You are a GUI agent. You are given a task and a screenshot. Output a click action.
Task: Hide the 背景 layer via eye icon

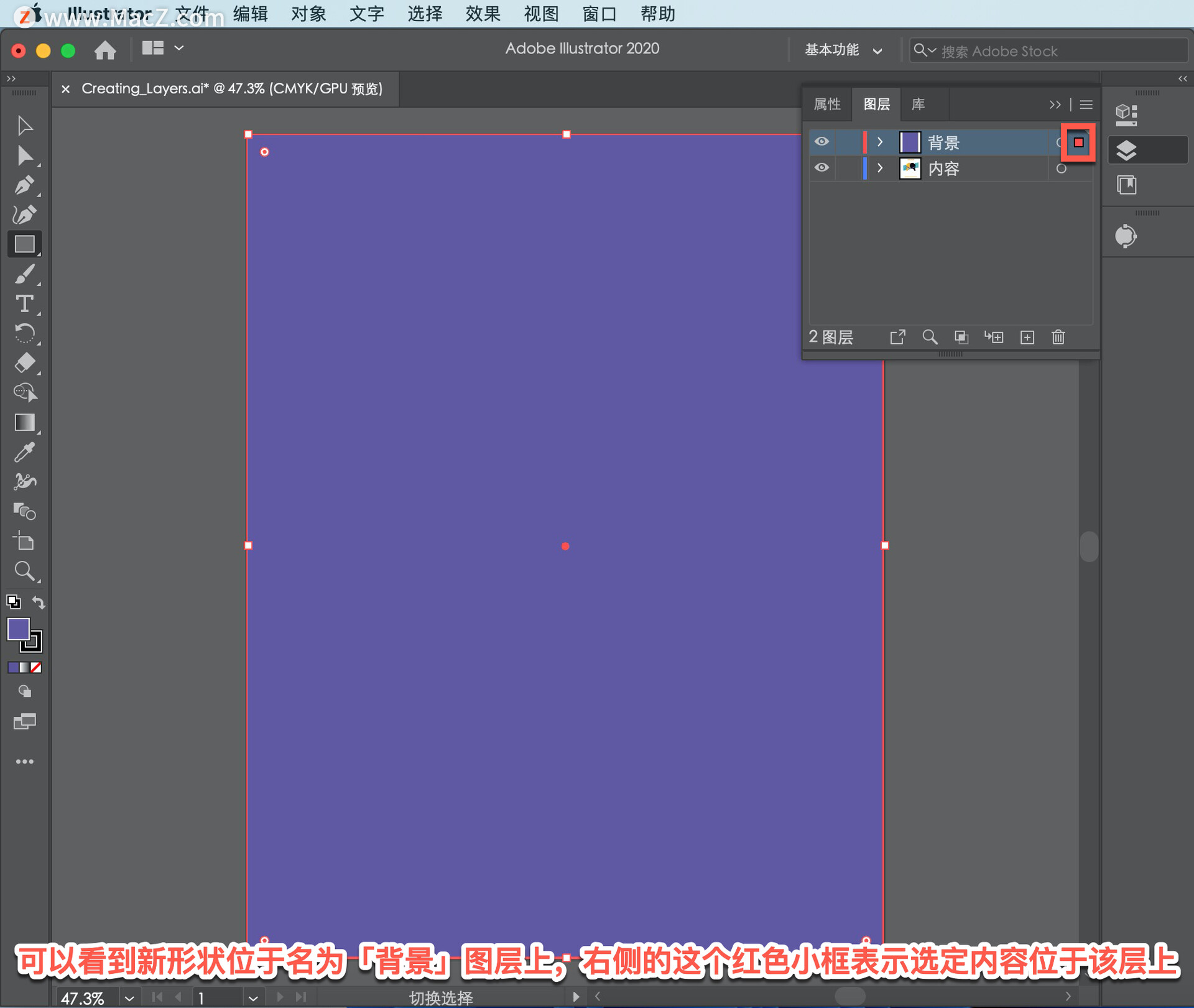click(821, 142)
